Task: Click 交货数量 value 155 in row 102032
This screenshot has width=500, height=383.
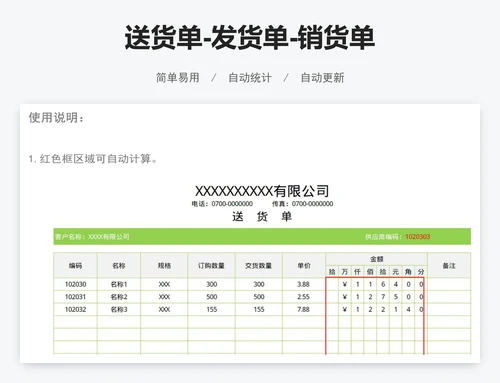Action: point(259,309)
